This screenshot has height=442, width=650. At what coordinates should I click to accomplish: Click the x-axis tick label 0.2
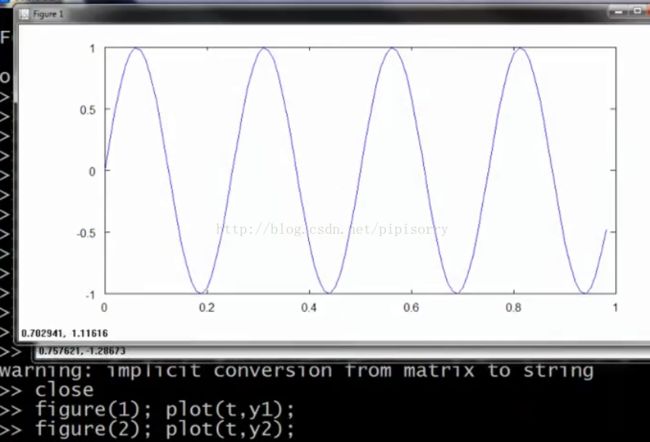pos(206,308)
